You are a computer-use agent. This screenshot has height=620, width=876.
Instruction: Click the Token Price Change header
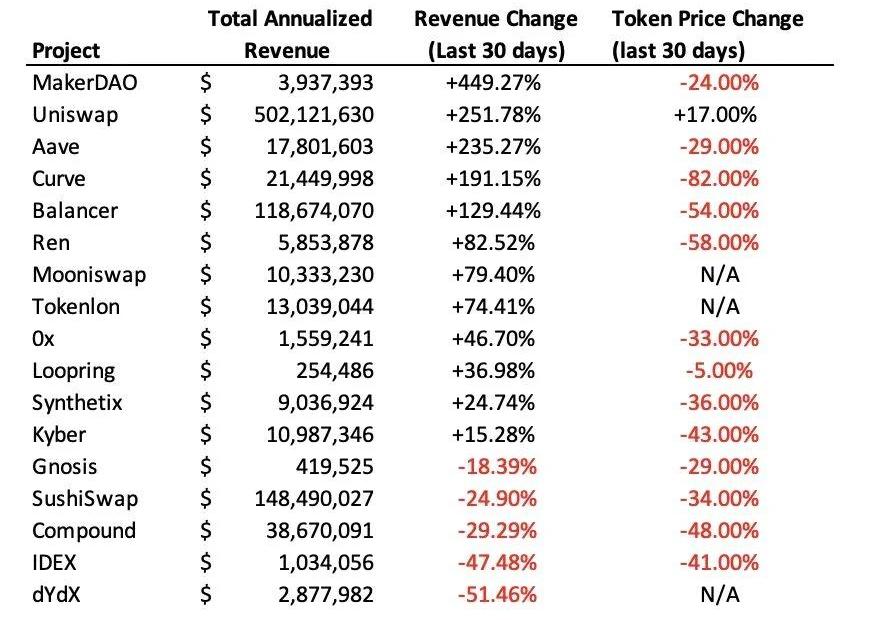[x=707, y=34]
